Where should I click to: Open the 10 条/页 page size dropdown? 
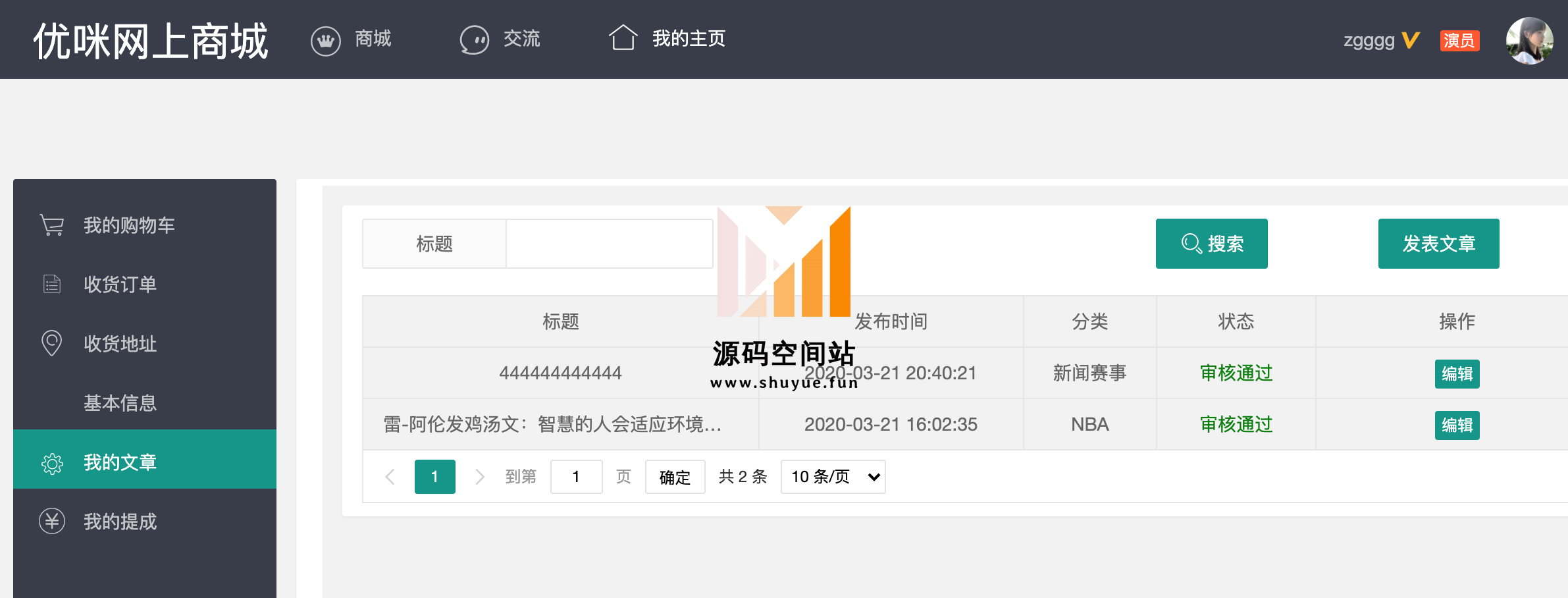click(833, 477)
